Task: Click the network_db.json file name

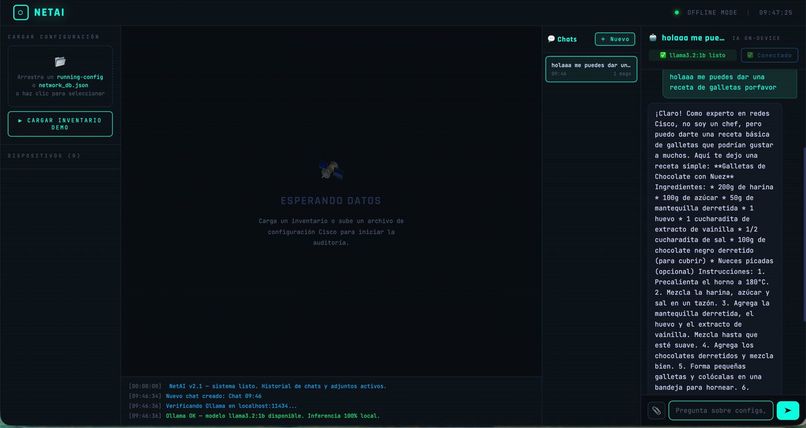Action: [x=63, y=85]
